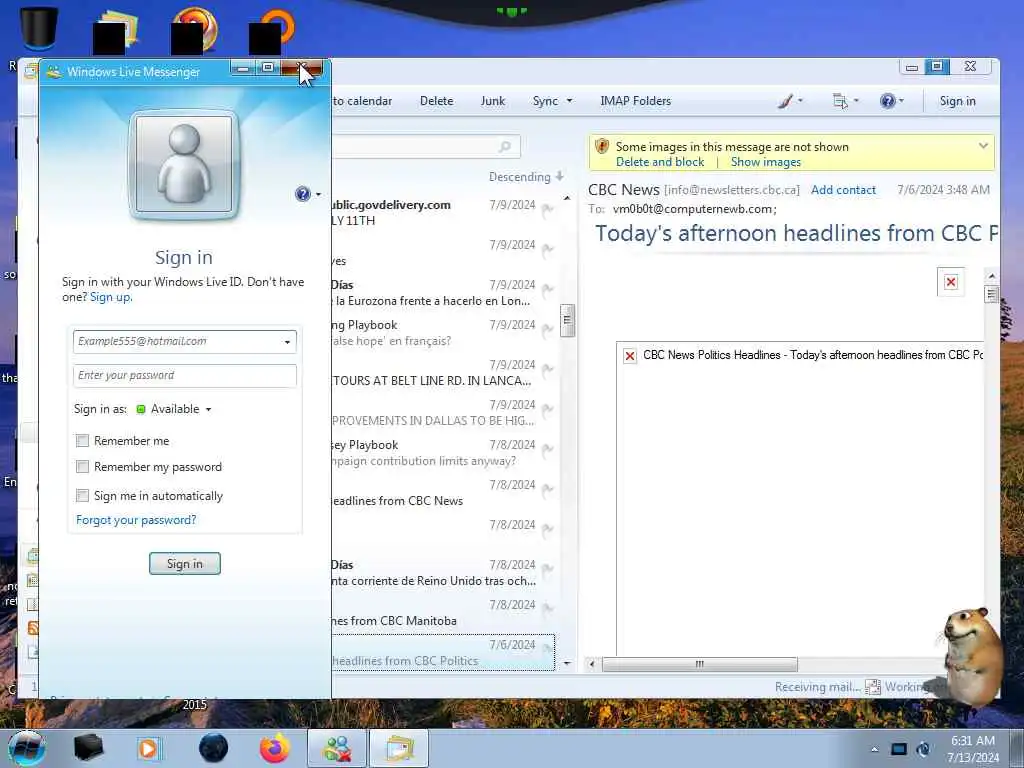Viewport: 1024px width, 768px height.
Task: Open dropdown arrow beside Messenger help icon
Action: pyautogui.click(x=319, y=194)
